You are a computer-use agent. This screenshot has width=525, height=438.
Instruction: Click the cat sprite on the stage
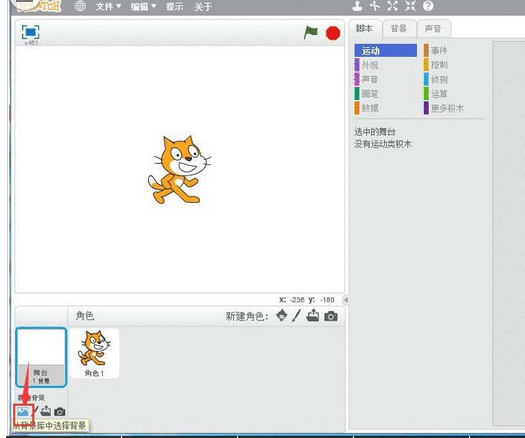(x=179, y=169)
